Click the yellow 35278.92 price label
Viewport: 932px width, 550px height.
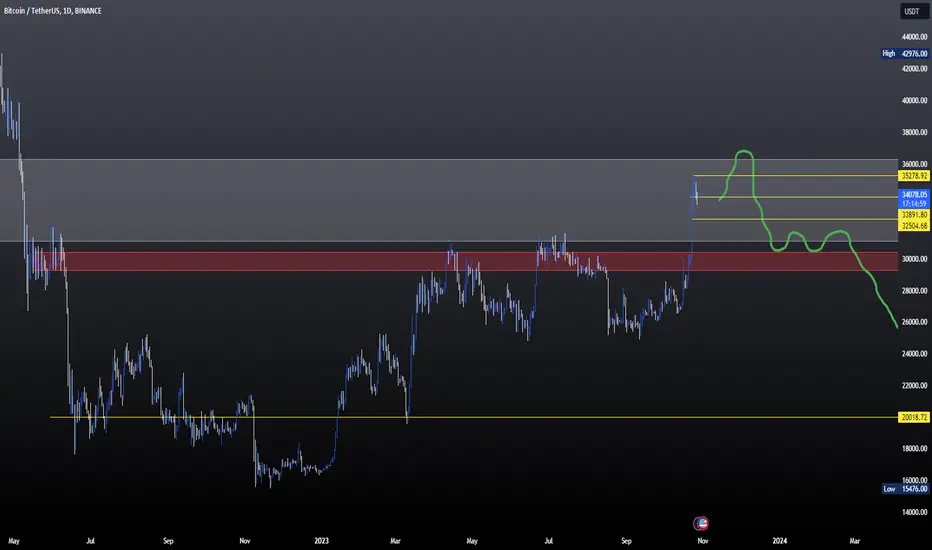tap(914, 175)
